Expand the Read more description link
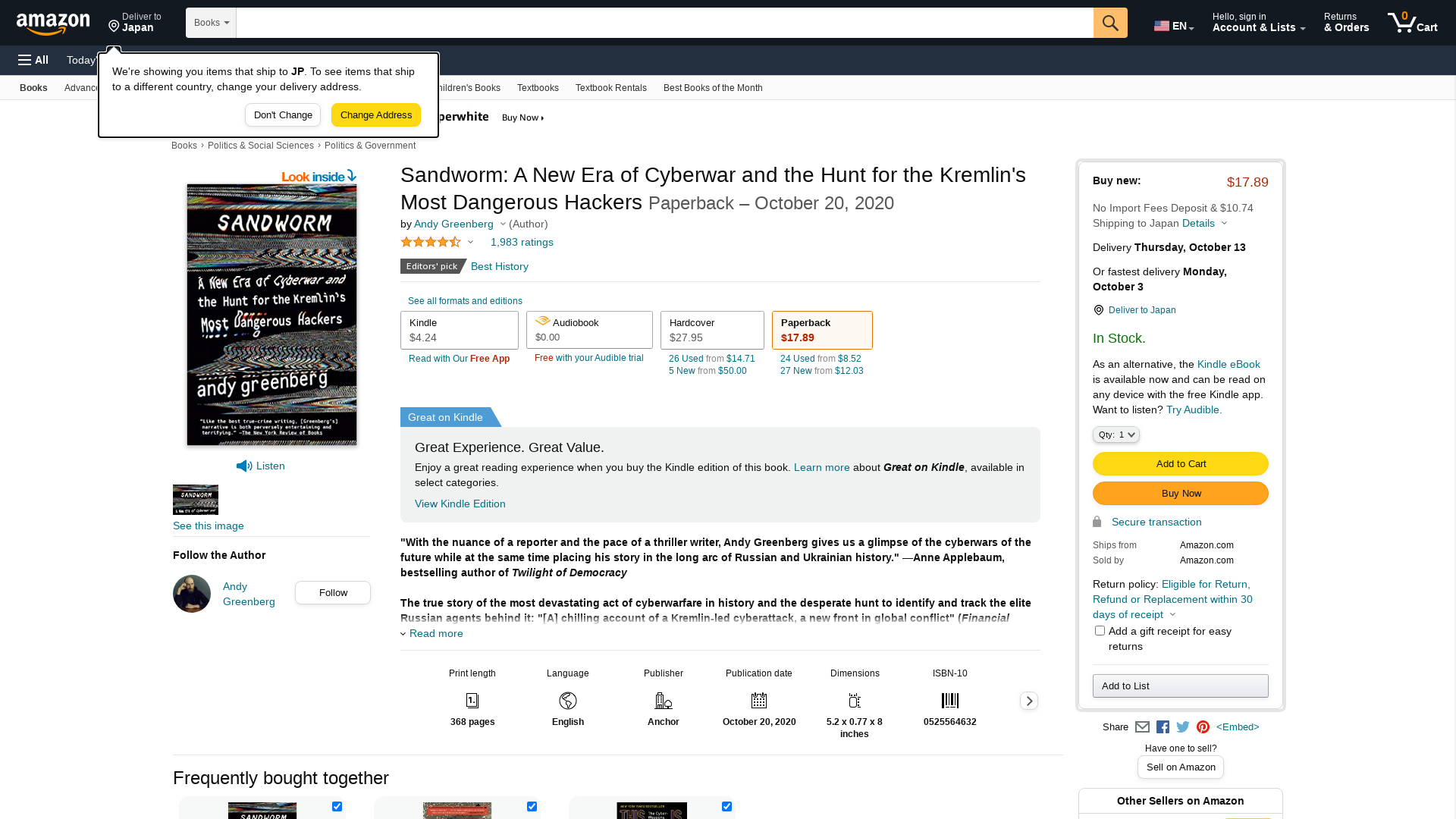 tap(435, 634)
